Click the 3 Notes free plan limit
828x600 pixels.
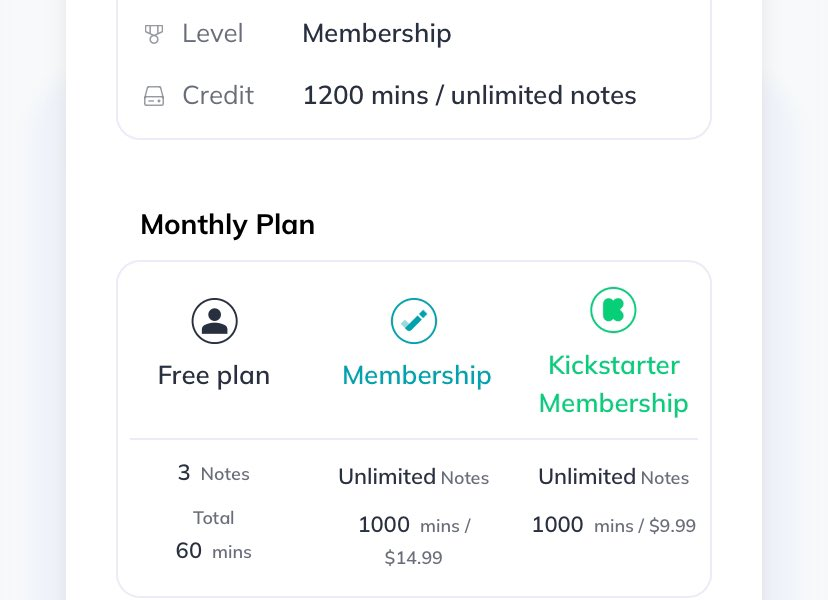[x=214, y=473]
